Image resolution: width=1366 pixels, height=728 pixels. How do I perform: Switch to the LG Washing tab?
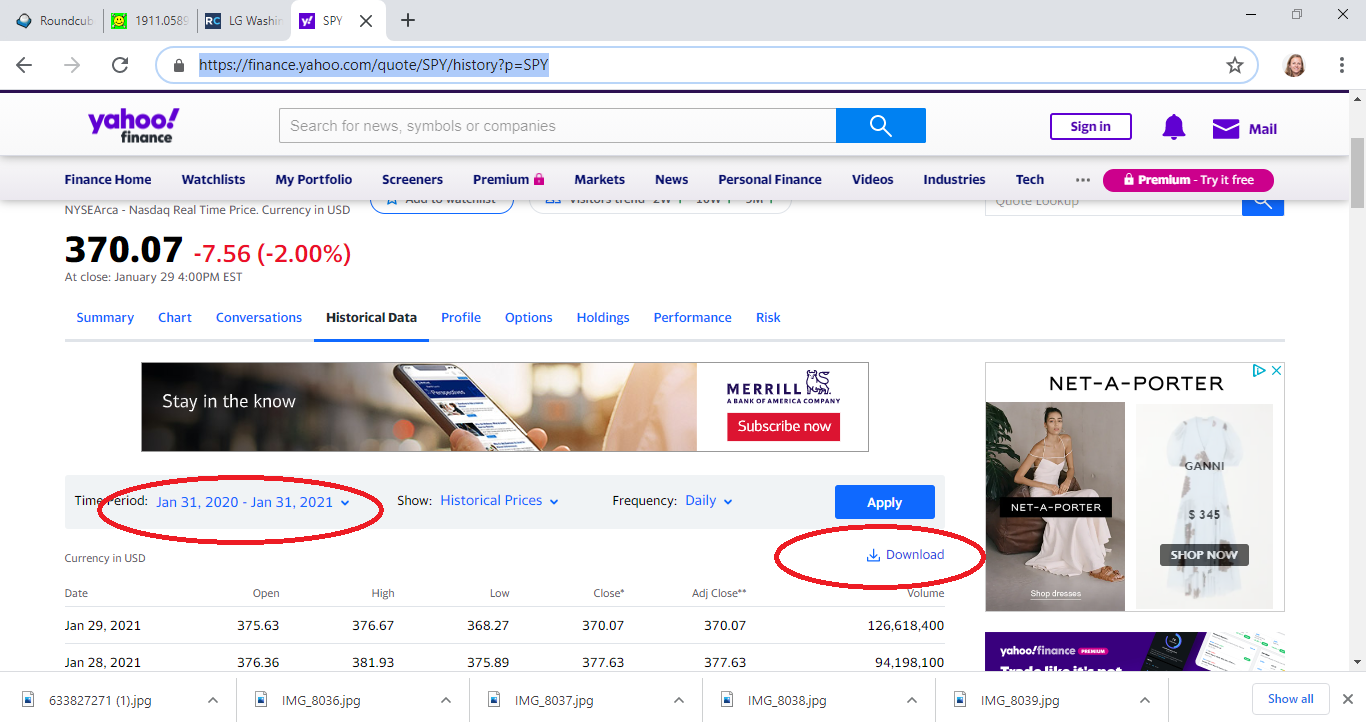pyautogui.click(x=244, y=20)
